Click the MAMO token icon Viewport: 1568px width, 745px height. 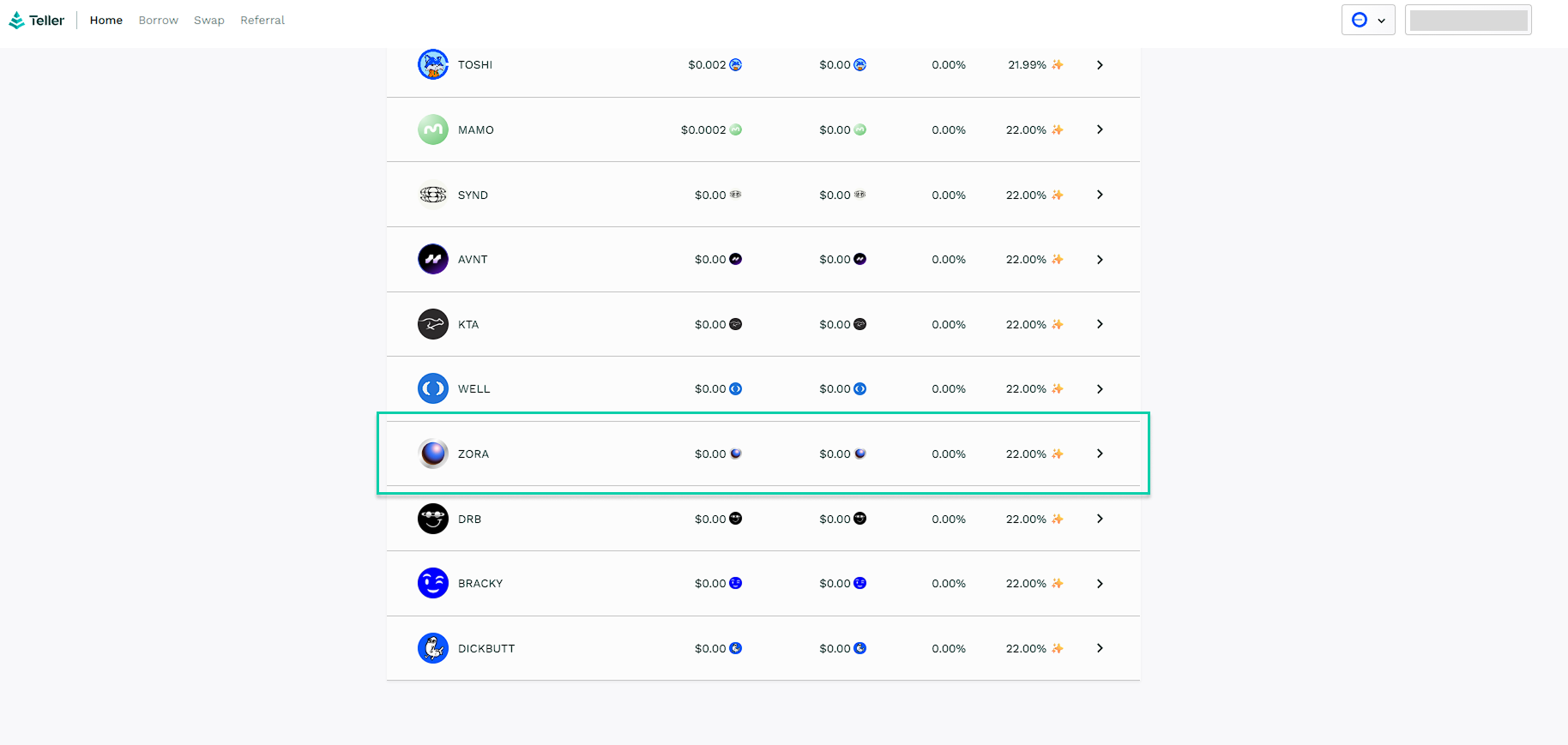pos(433,130)
